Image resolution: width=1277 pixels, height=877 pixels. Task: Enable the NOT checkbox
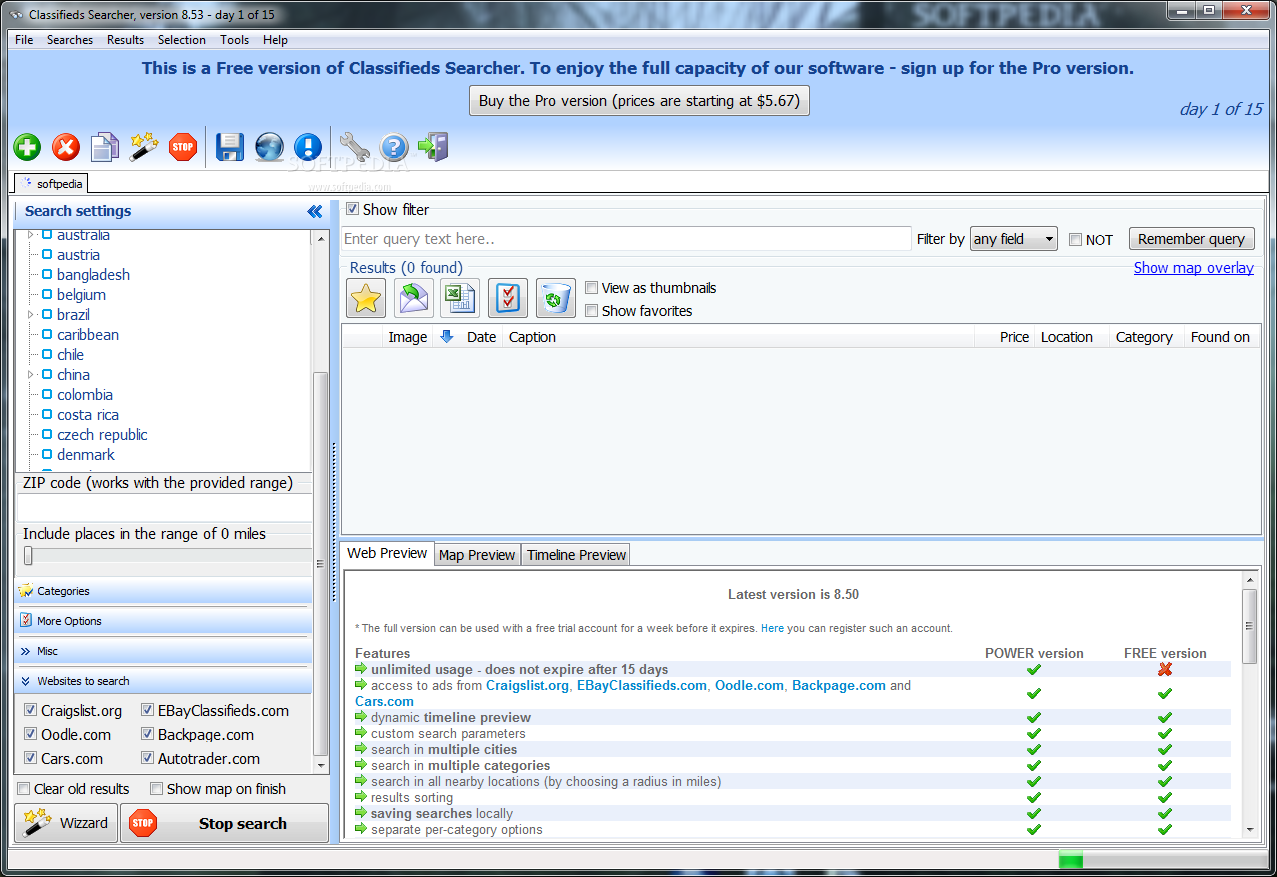coord(1075,240)
